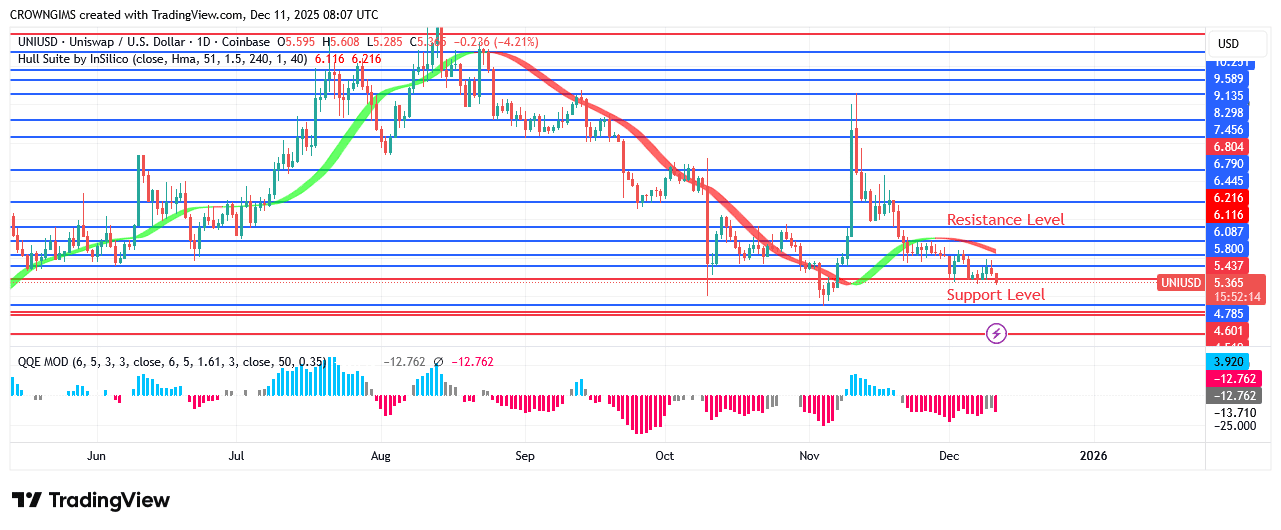This screenshot has width=1281, height=530.
Task: Click the 8.298 price label
Action: [x=1228, y=113]
